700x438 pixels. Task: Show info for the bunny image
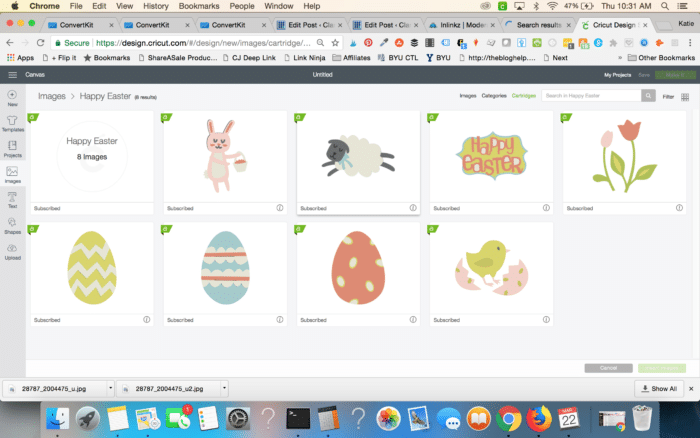[x=280, y=208]
